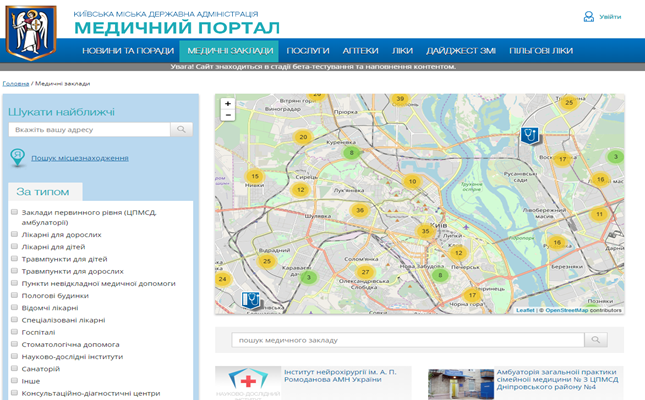The width and height of the screenshot is (645, 400).
Task: Open map cluster 24 at left edge
Action: click(223, 279)
